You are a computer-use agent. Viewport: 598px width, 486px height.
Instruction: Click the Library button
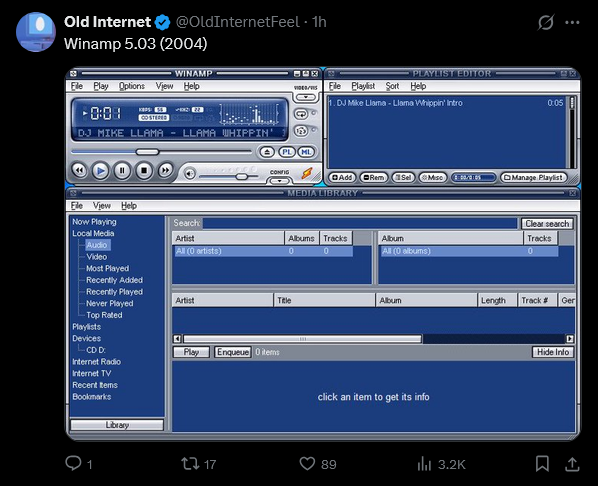pos(117,425)
